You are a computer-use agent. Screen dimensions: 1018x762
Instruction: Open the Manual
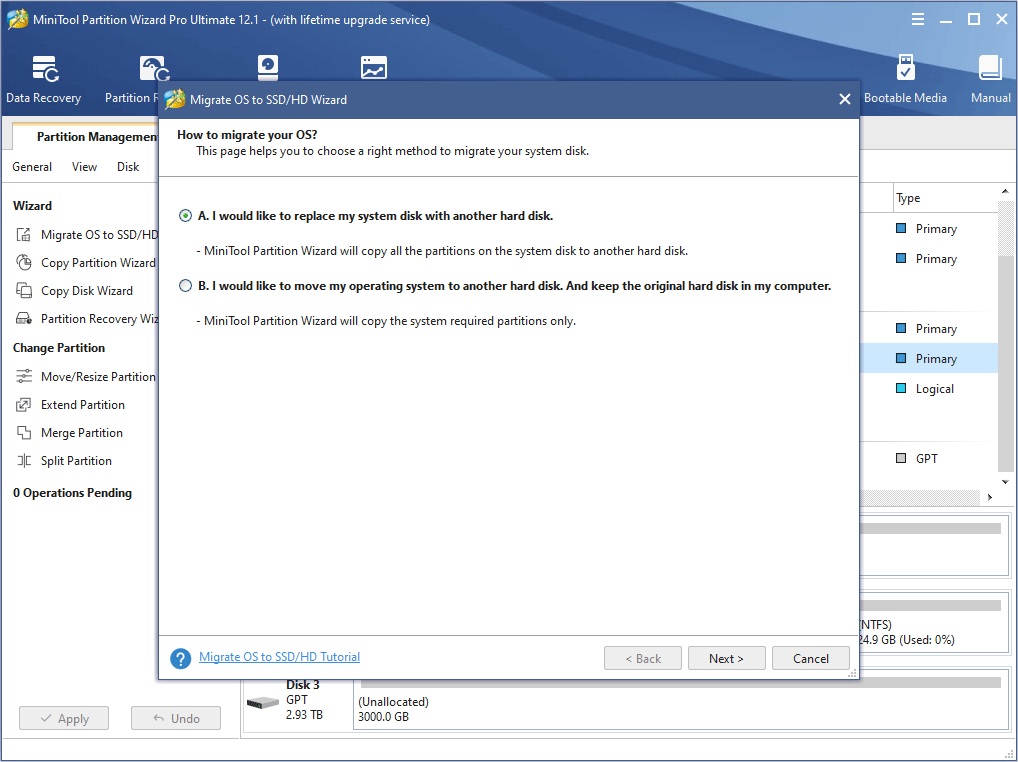990,79
